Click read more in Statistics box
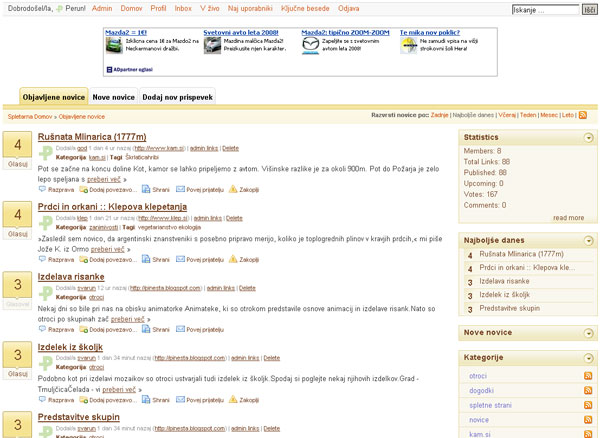 pos(568,218)
